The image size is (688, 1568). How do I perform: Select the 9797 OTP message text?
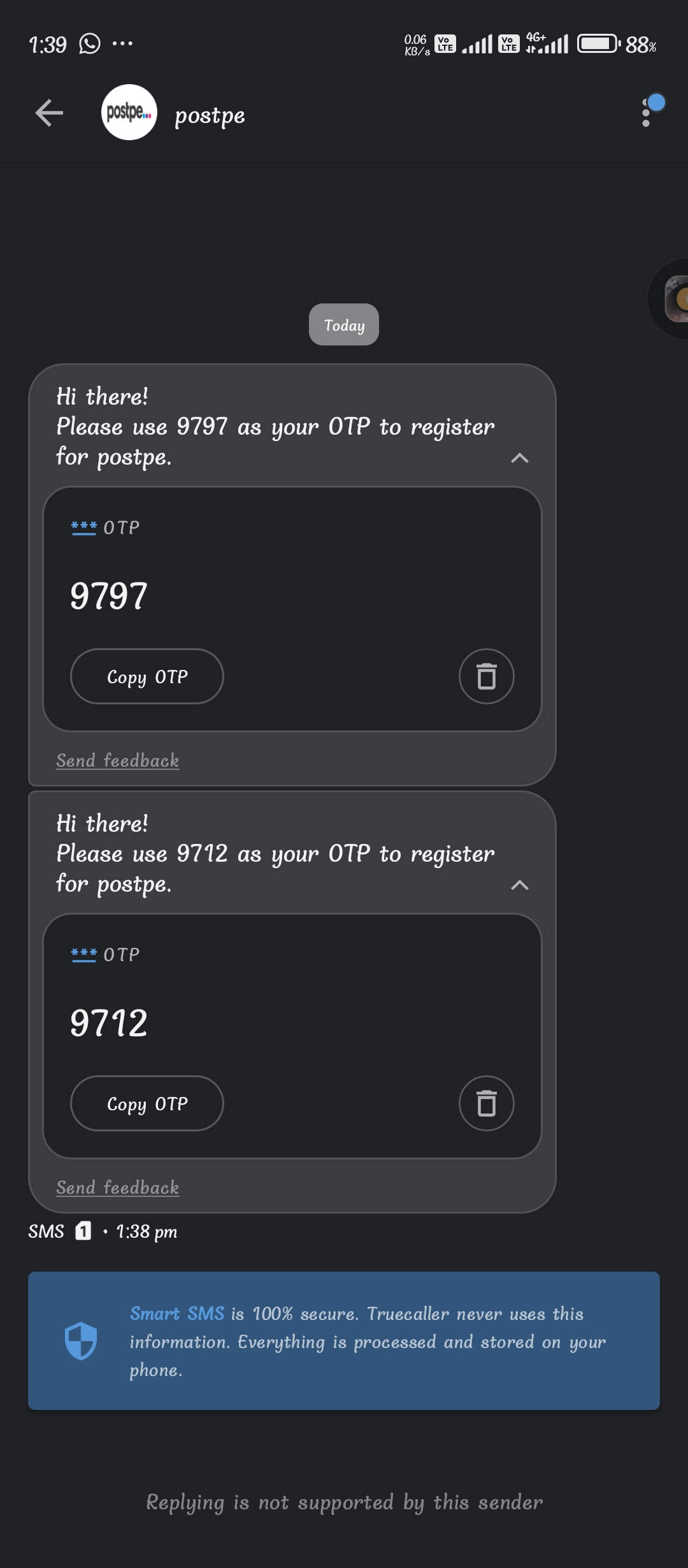[x=275, y=426]
